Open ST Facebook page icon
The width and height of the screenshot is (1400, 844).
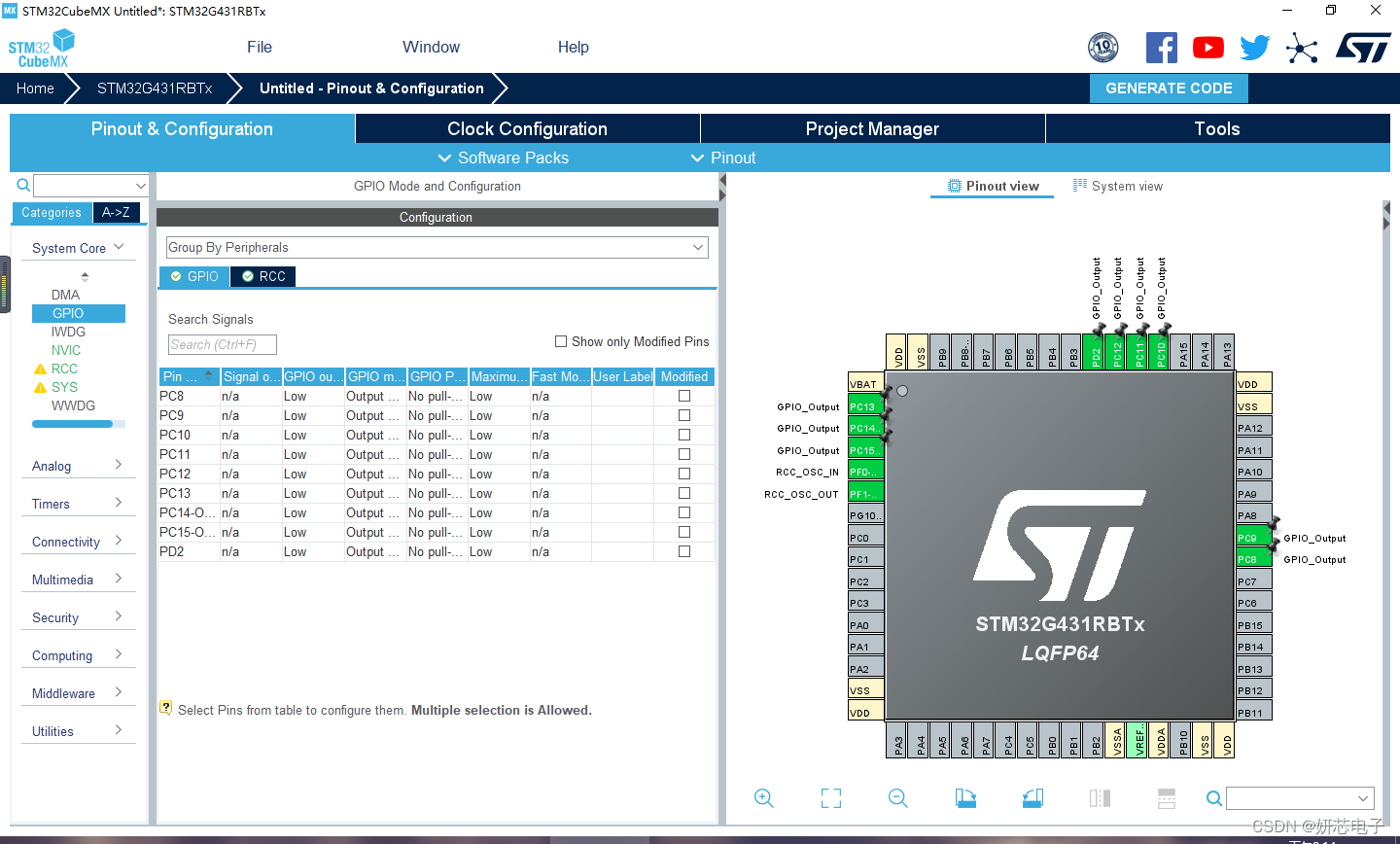pos(1162,48)
